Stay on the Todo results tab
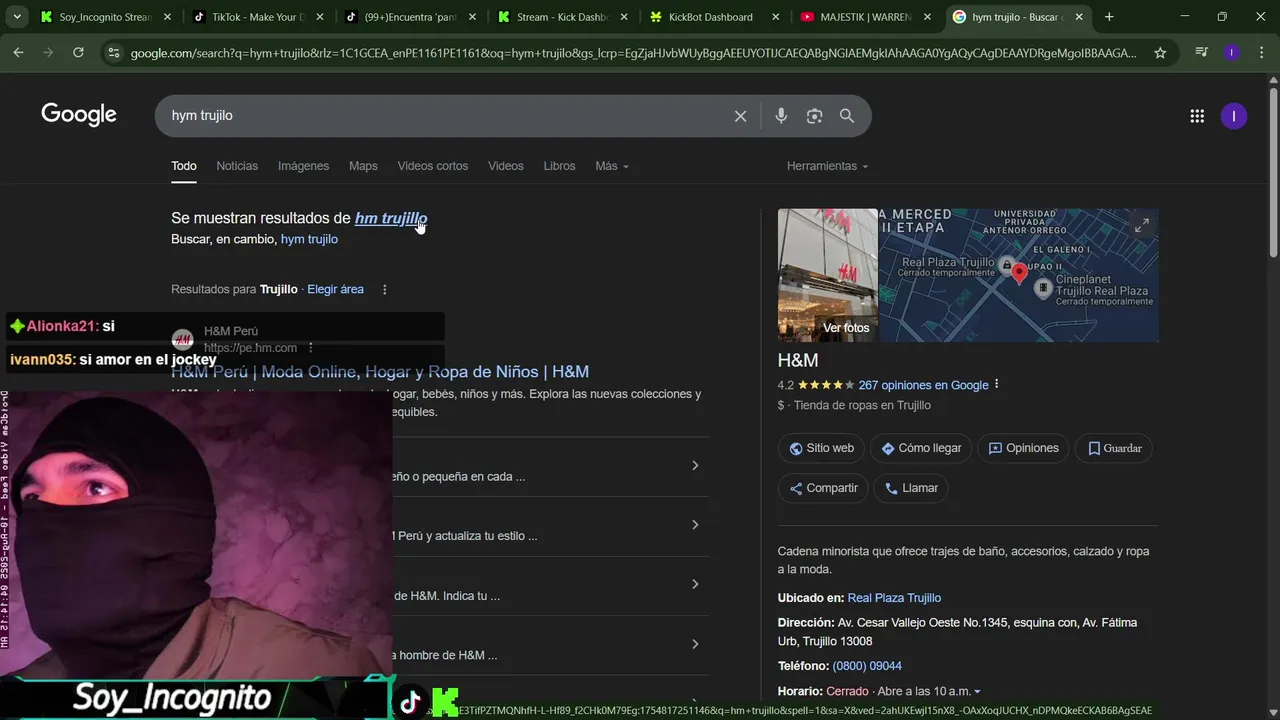1280x720 pixels. click(184, 166)
